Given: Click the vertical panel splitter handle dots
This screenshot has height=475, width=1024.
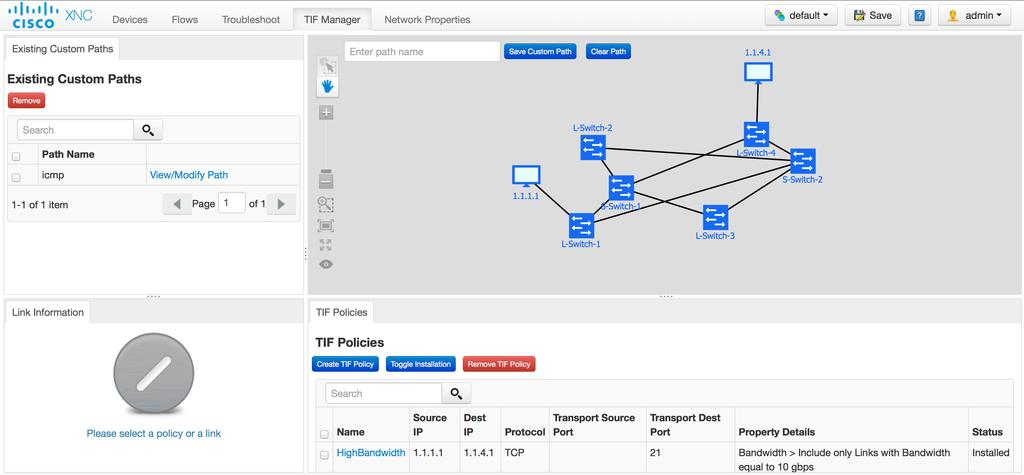Looking at the screenshot, I should [x=305, y=254].
